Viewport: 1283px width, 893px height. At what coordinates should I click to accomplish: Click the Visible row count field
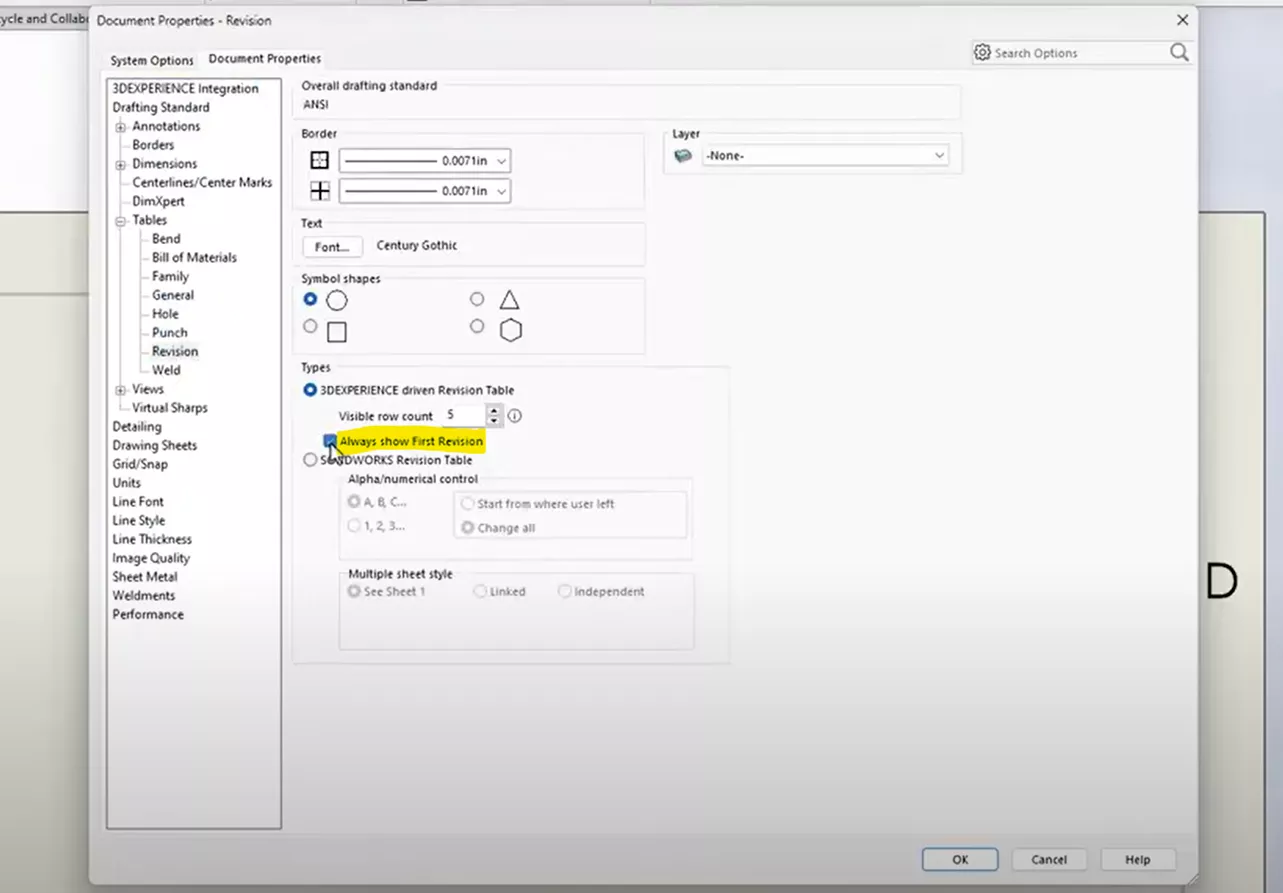point(464,415)
